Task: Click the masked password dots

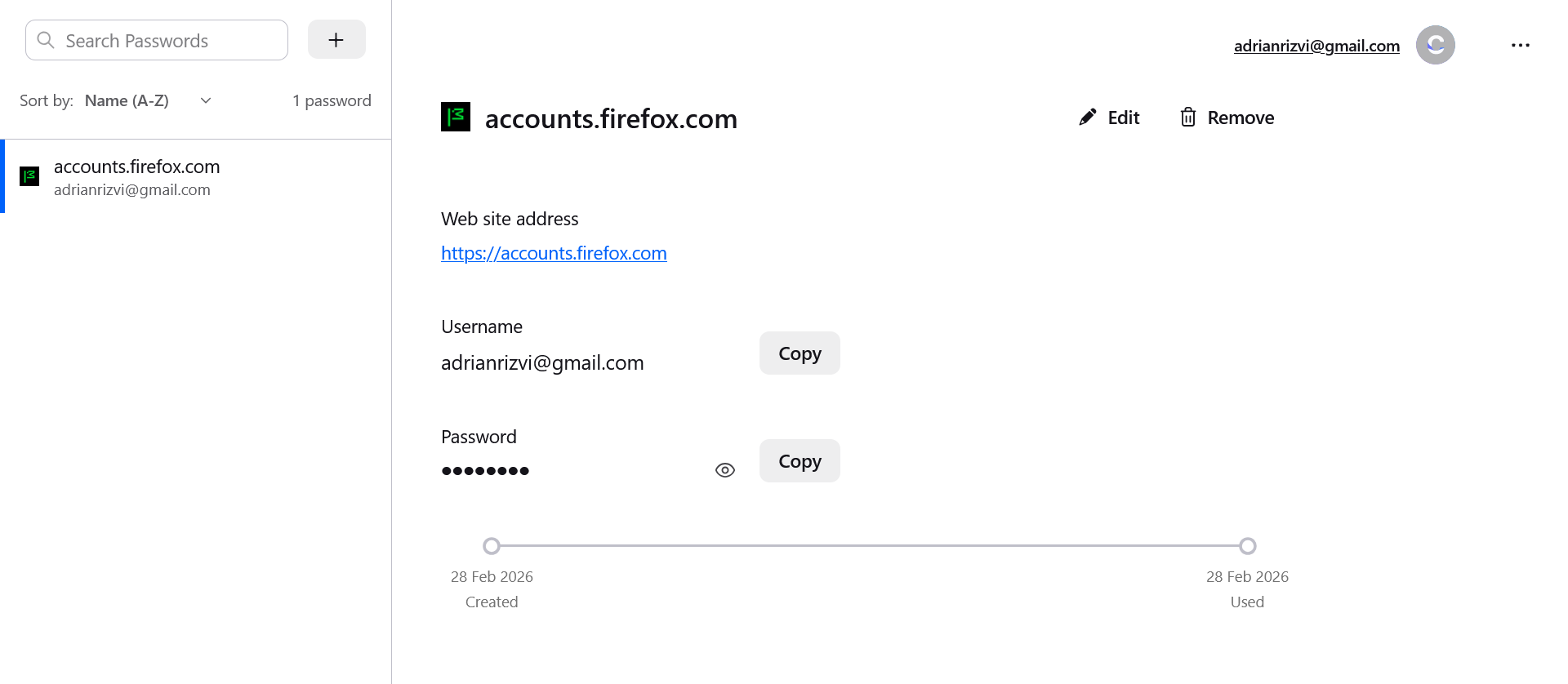Action: [x=485, y=471]
